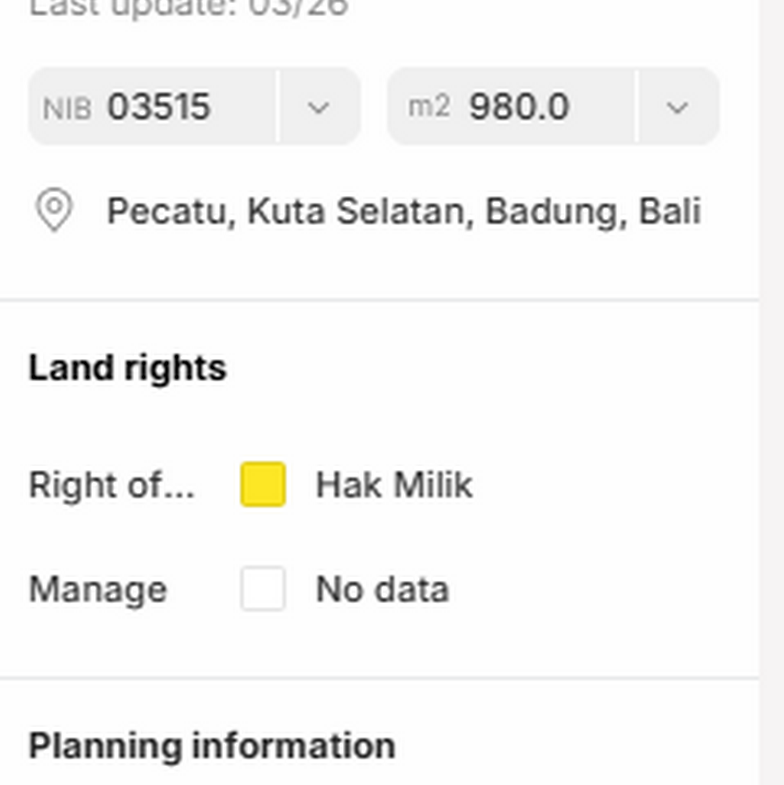Viewport: 784px width, 785px height.
Task: Click the truncated "Right of..." label
Action: (111, 485)
